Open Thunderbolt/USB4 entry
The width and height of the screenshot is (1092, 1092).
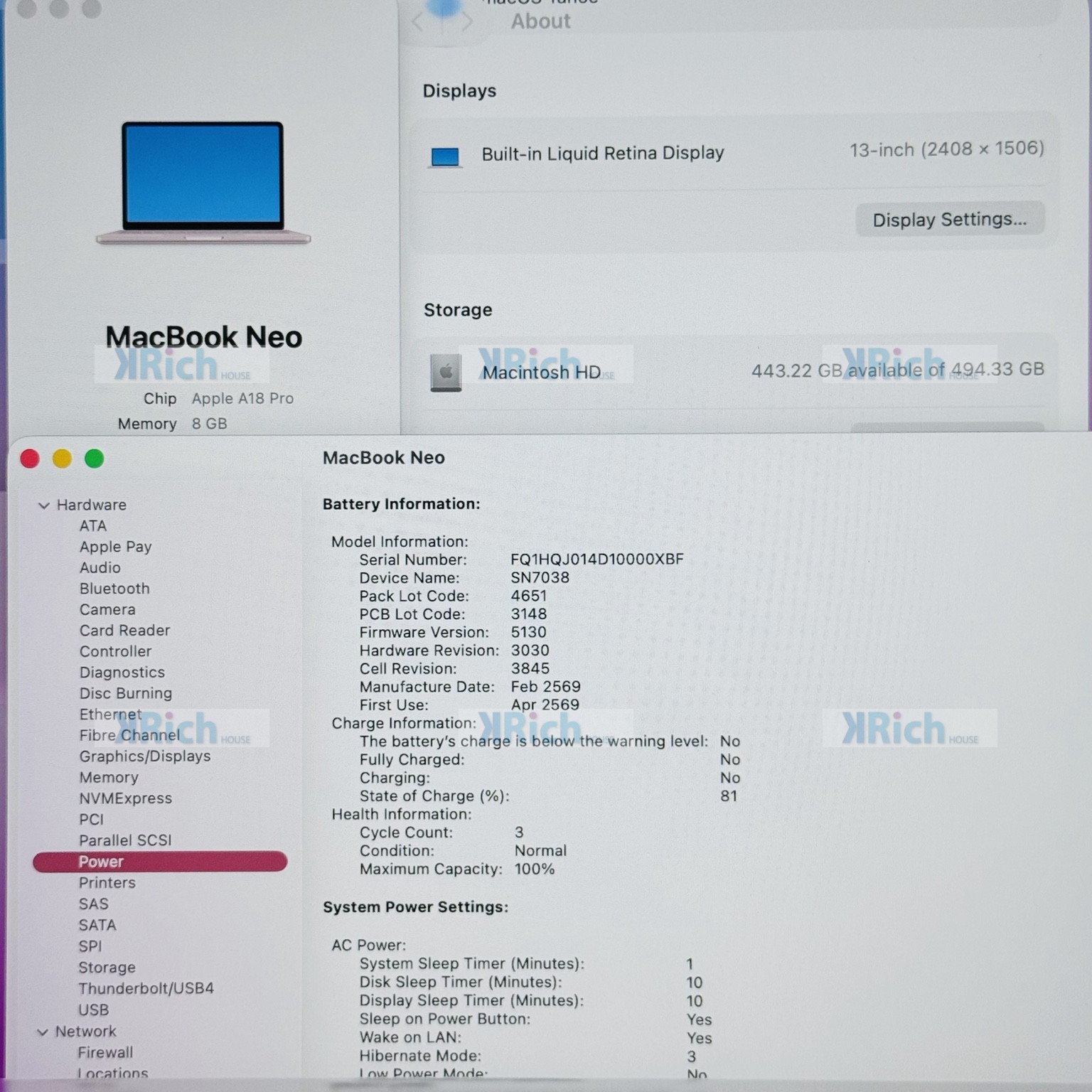(x=146, y=988)
